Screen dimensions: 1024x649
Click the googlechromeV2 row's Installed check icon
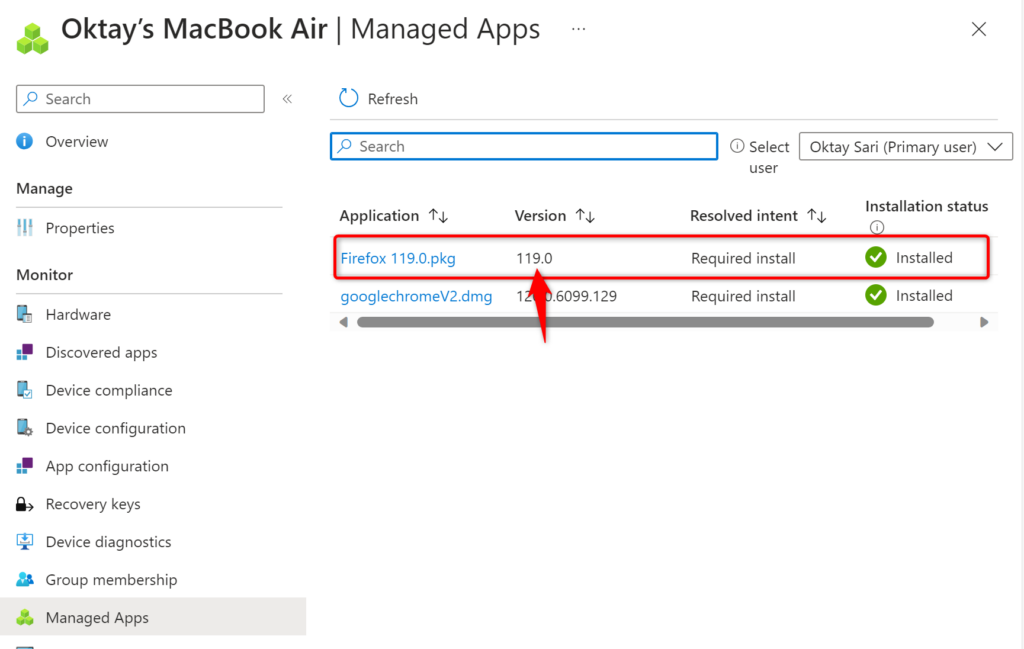click(876, 295)
